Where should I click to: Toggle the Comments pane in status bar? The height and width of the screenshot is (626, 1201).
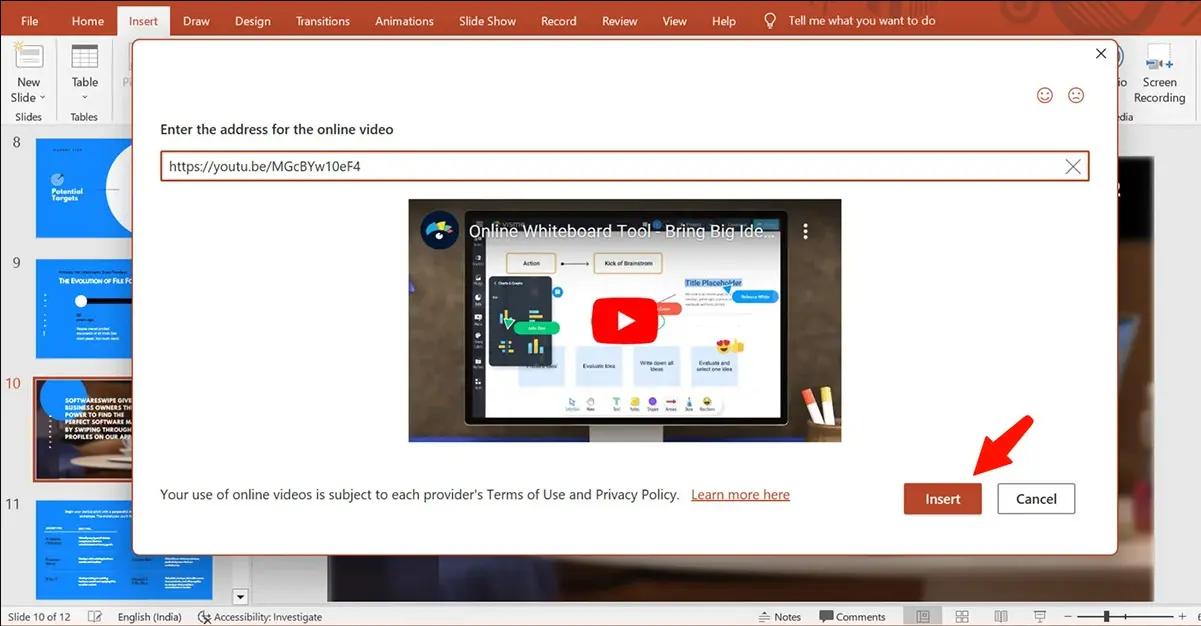pyautogui.click(x=852, y=617)
